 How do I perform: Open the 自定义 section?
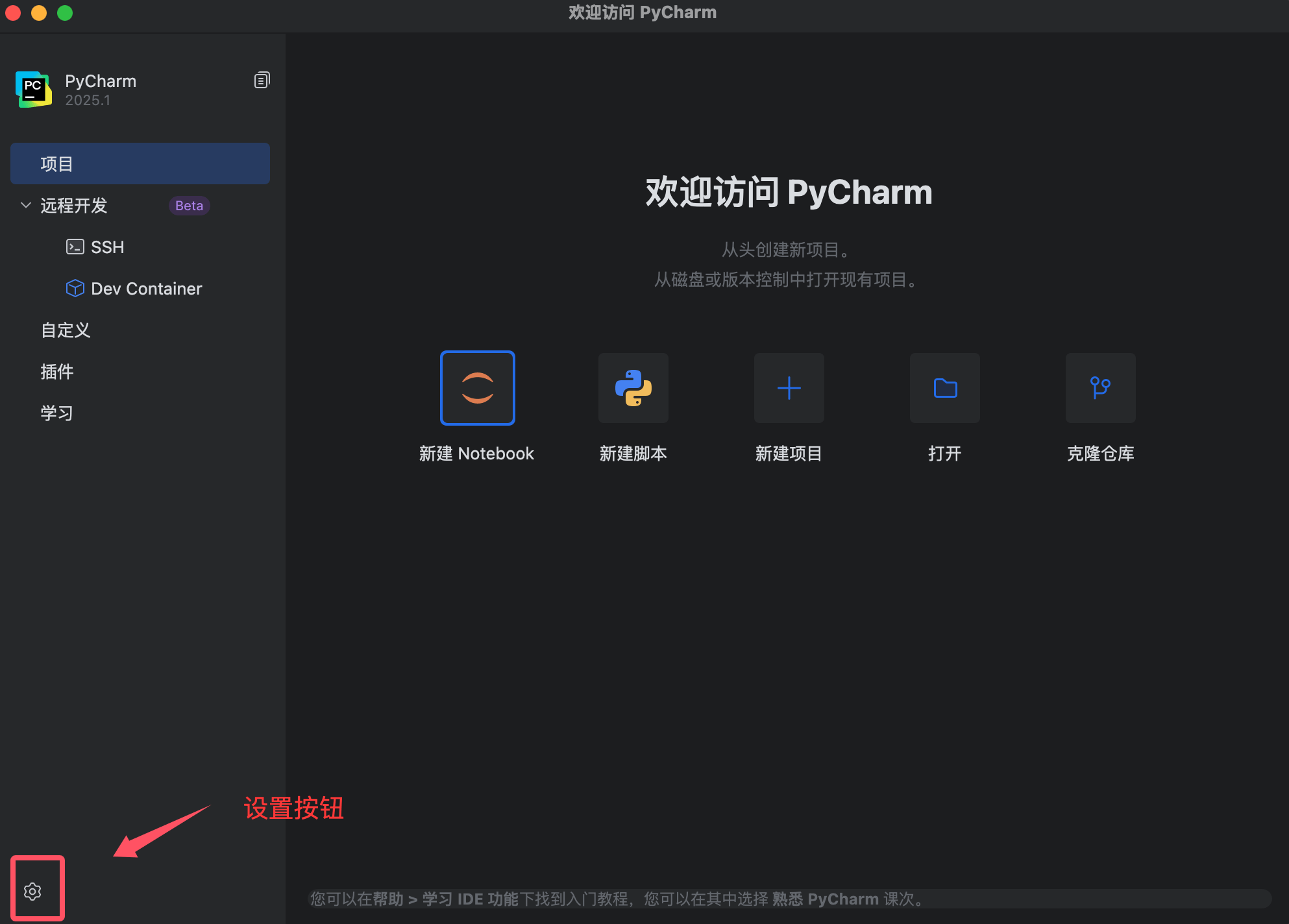(x=65, y=330)
